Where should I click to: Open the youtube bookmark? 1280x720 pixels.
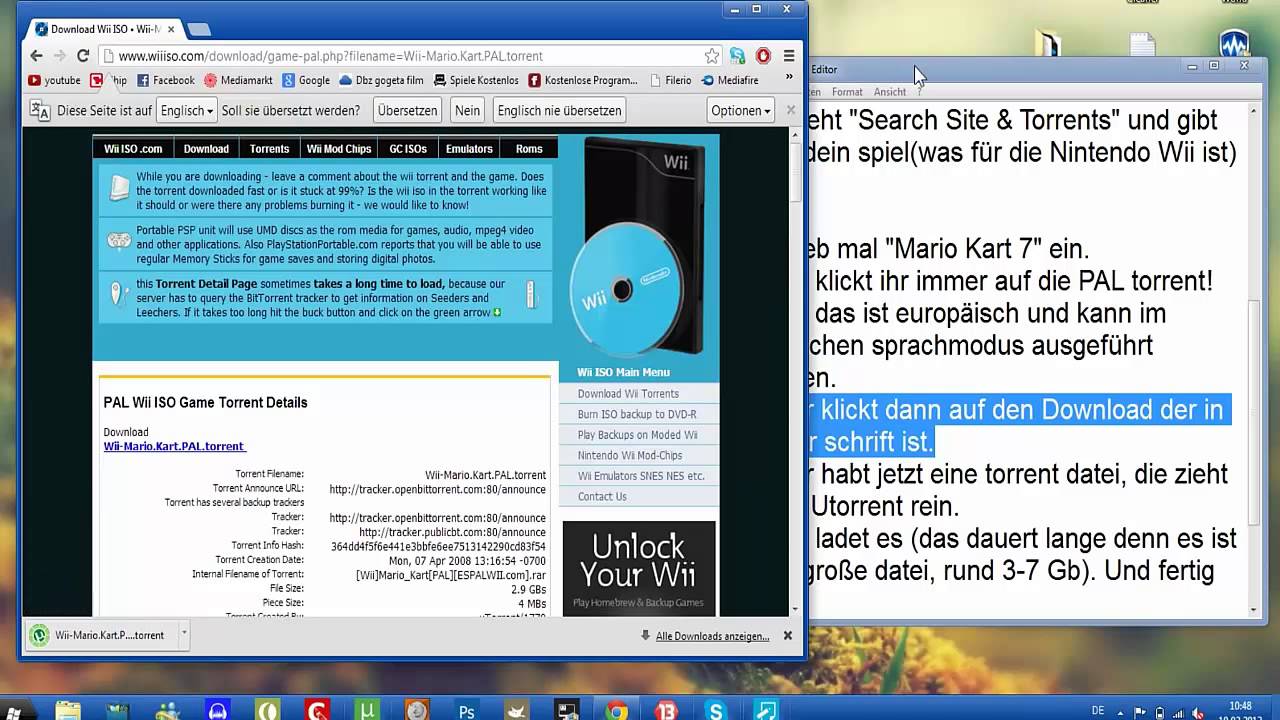pyautogui.click(x=54, y=80)
